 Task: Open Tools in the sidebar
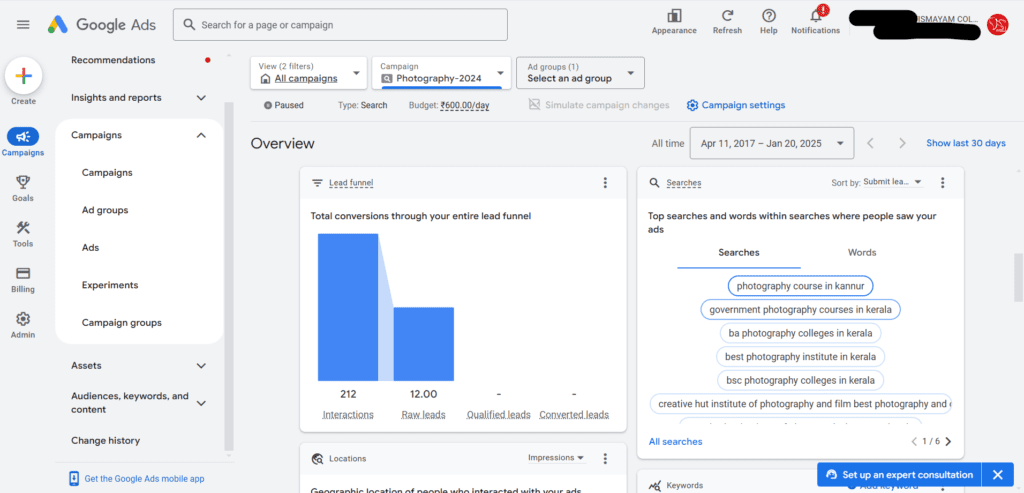[x=23, y=234]
